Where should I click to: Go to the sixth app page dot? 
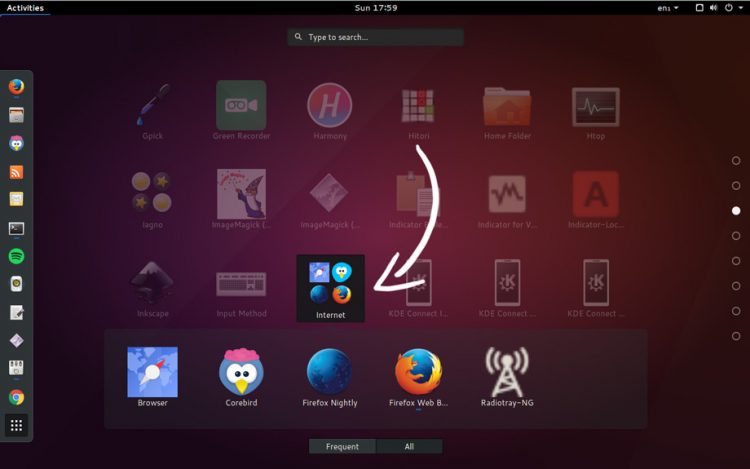click(x=736, y=286)
